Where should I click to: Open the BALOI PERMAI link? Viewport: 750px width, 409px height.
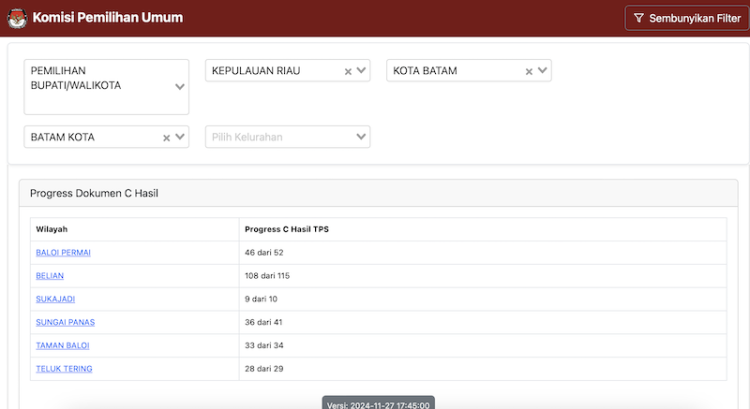click(63, 253)
